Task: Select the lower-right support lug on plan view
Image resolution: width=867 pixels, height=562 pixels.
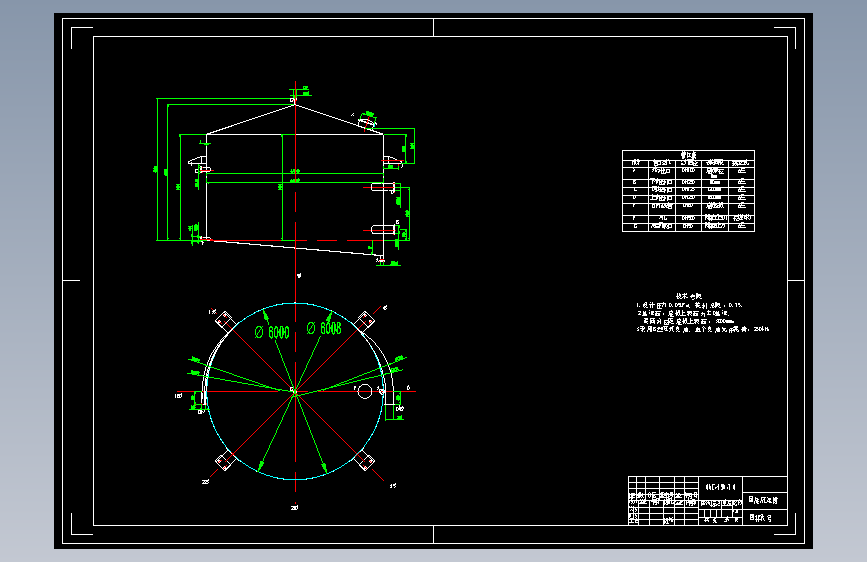Action: coord(364,460)
